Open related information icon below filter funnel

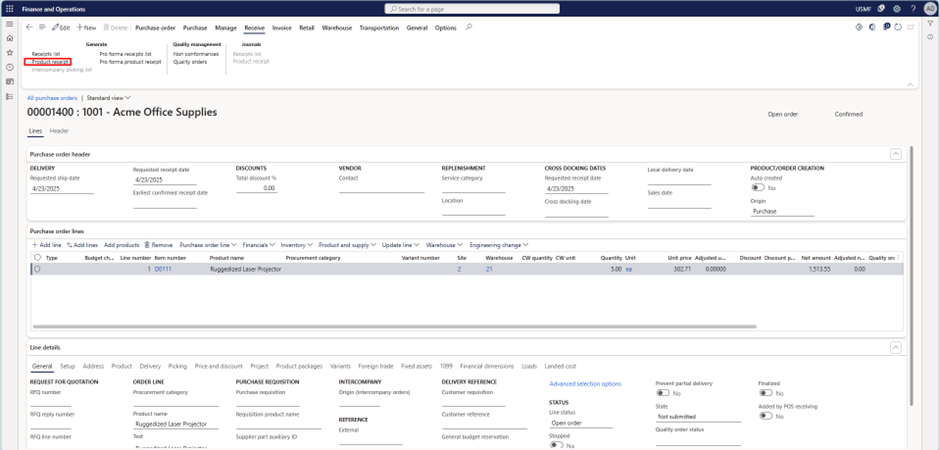[930, 37]
